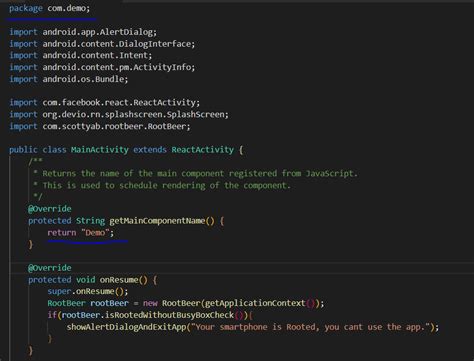Click the comment 'This is used to schedule rendering'
The image size is (474, 361).
coord(162,185)
